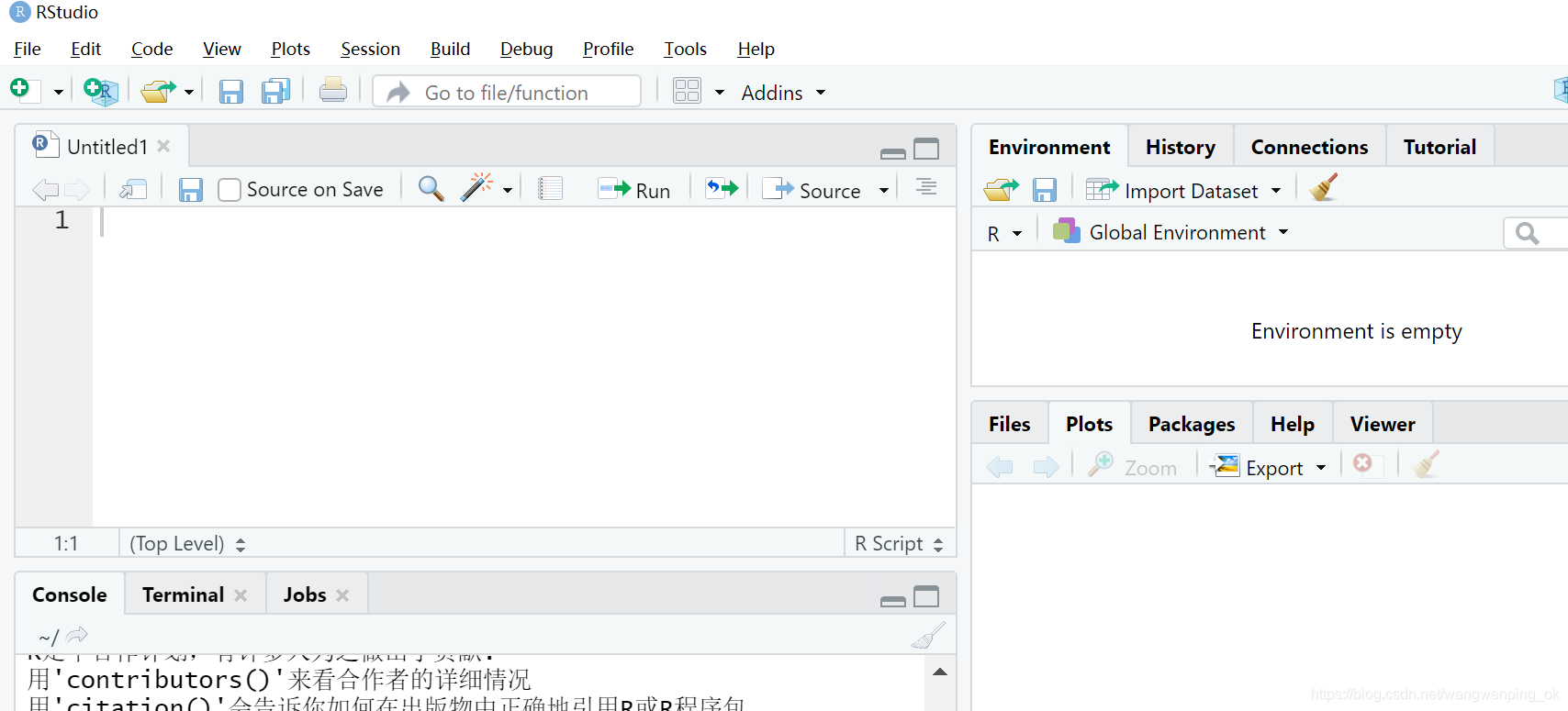Click the Environment search box
Viewport: 1568px width, 711px height.
point(1537,233)
